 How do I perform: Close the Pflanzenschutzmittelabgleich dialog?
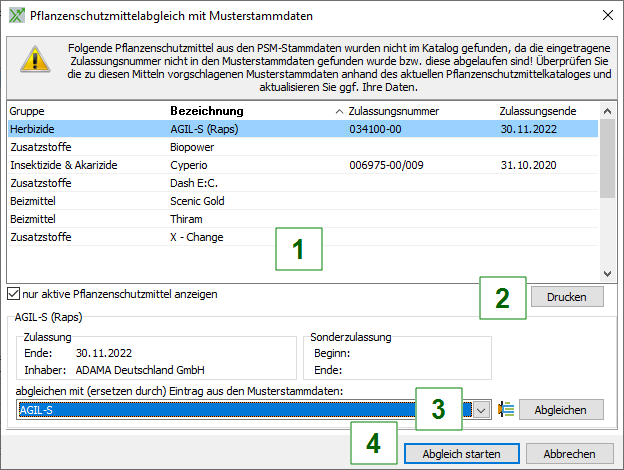tap(604, 14)
